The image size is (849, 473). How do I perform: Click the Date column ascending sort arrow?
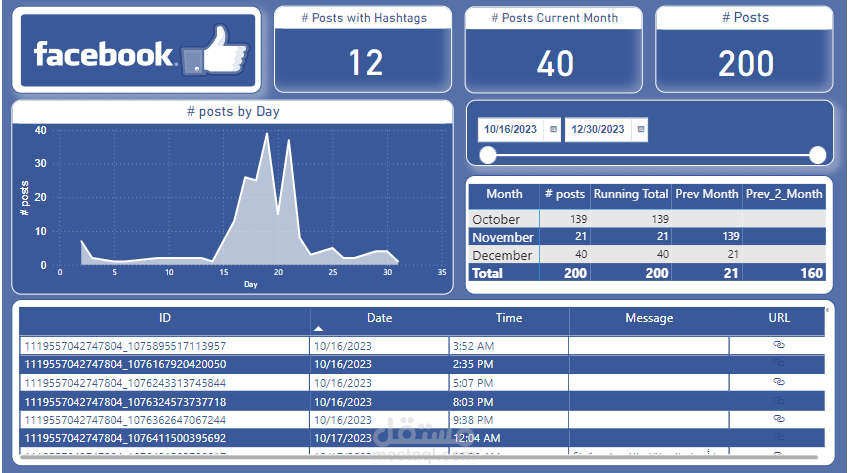[x=318, y=329]
